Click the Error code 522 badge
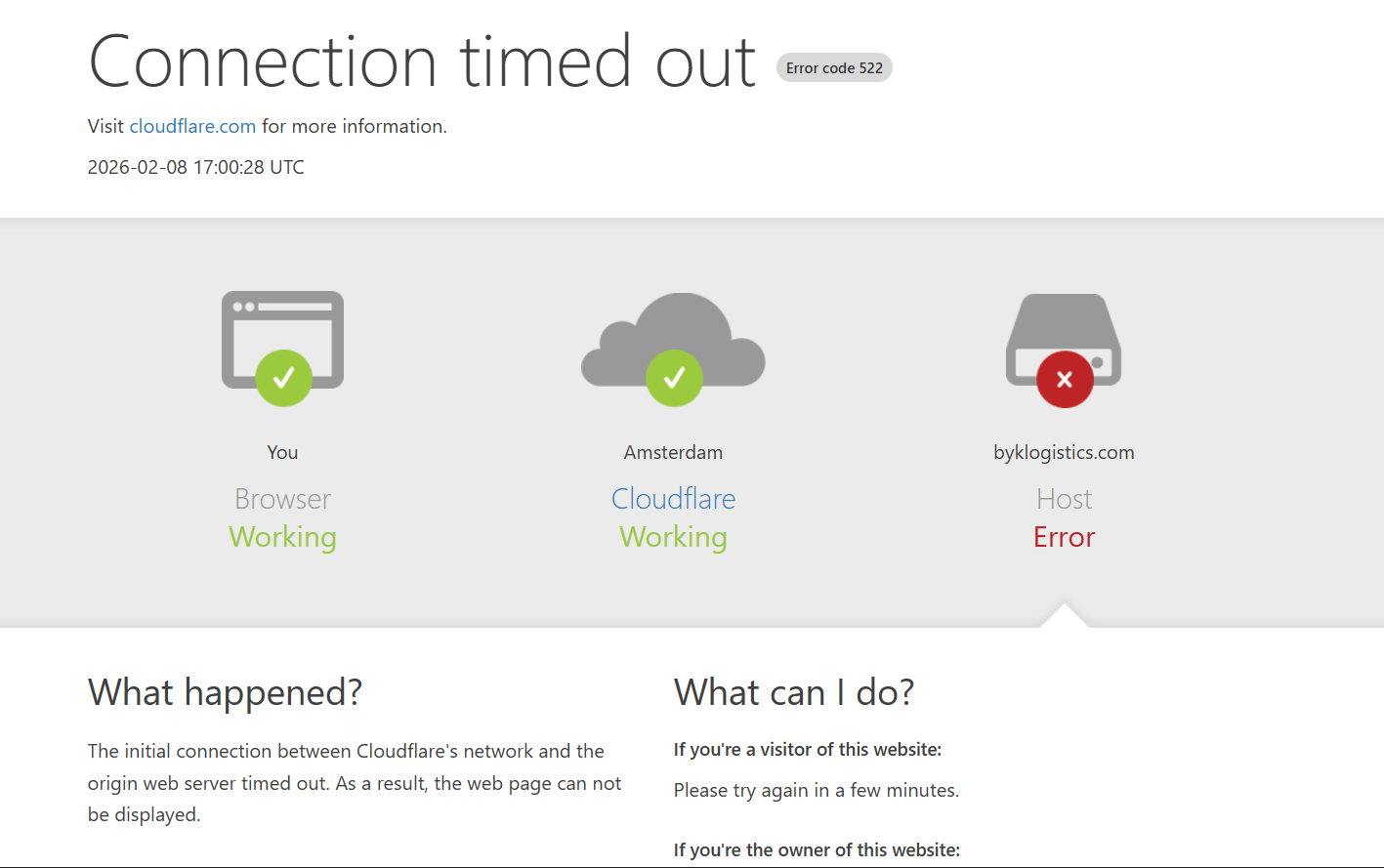The image size is (1384, 868). [x=834, y=67]
